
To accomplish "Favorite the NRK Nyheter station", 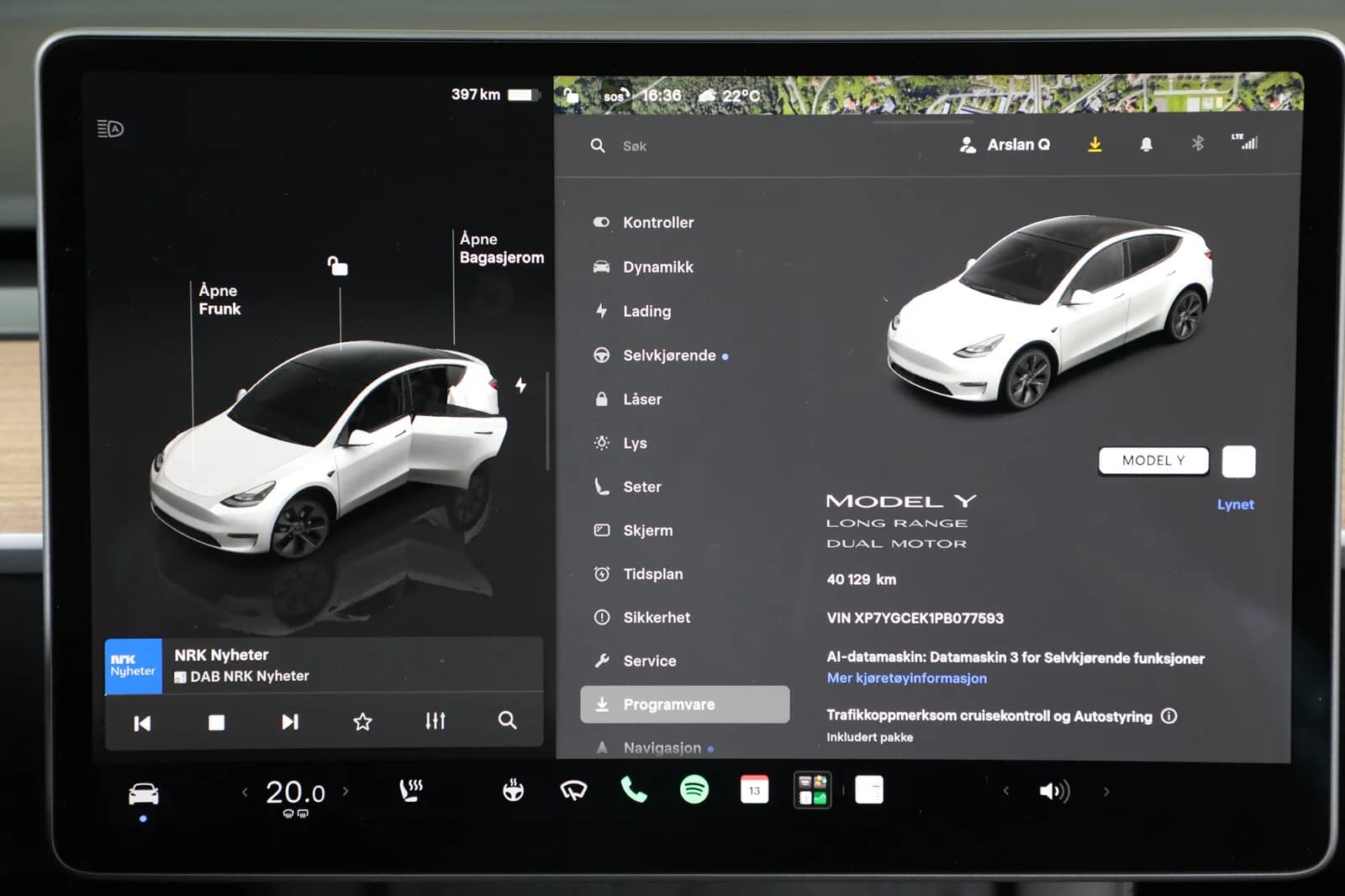I will [362, 721].
